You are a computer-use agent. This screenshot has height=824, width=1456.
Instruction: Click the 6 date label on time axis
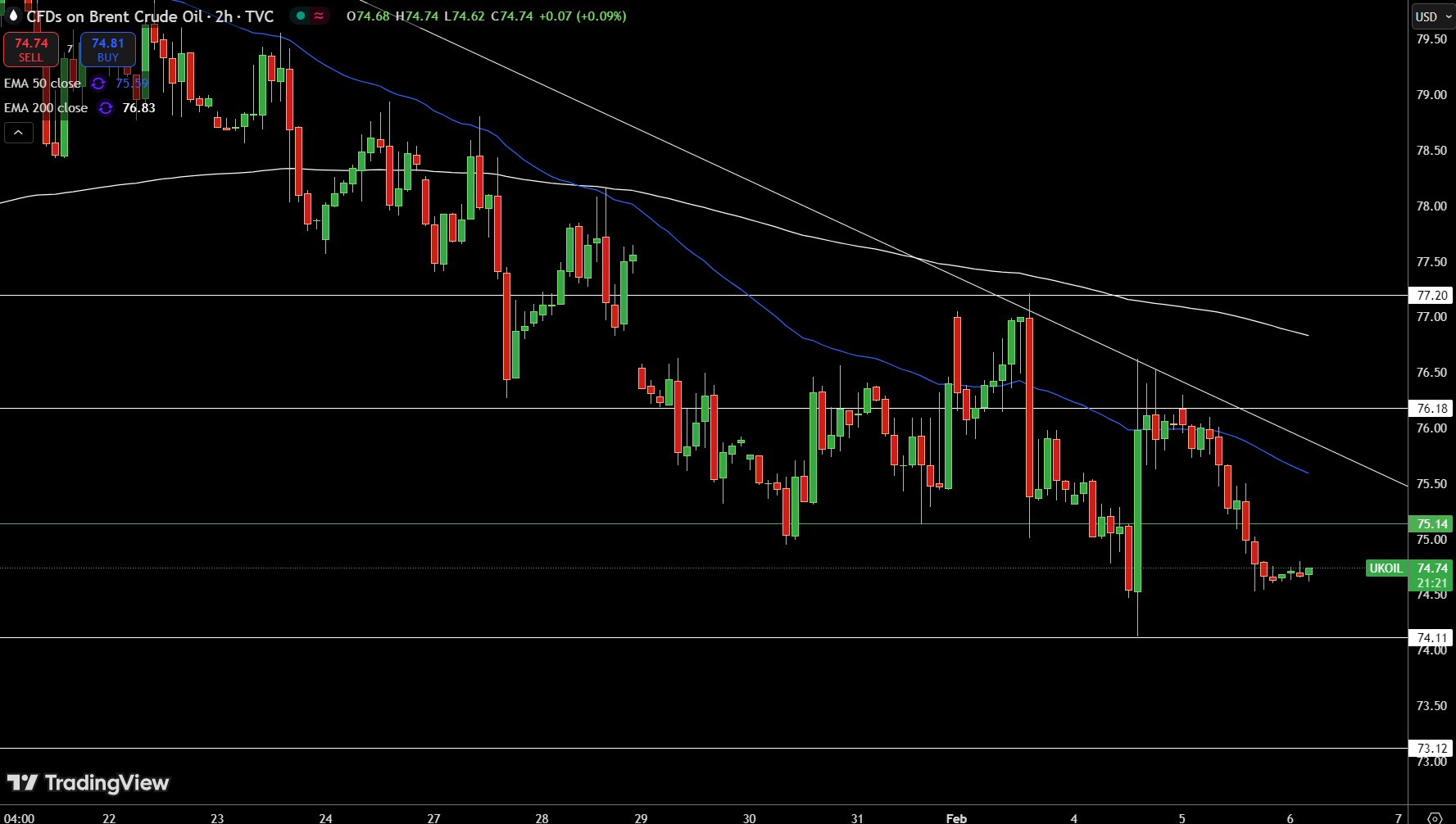coord(1290,818)
